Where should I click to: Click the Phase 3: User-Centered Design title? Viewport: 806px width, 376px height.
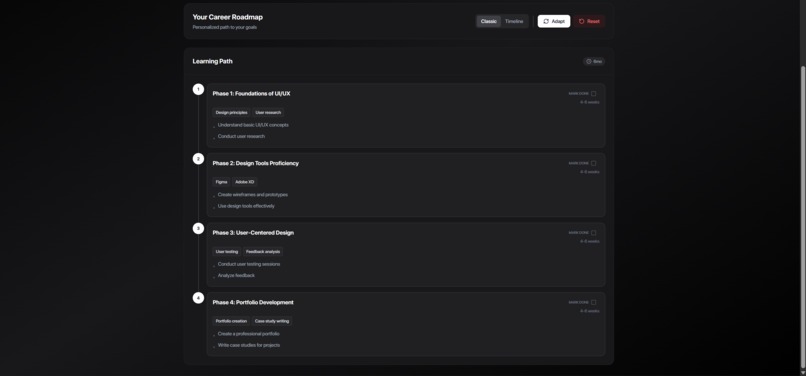(x=253, y=232)
